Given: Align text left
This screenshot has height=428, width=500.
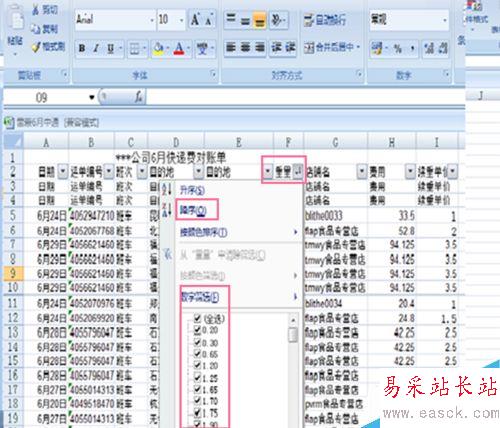Looking at the screenshot, I should point(231,47).
